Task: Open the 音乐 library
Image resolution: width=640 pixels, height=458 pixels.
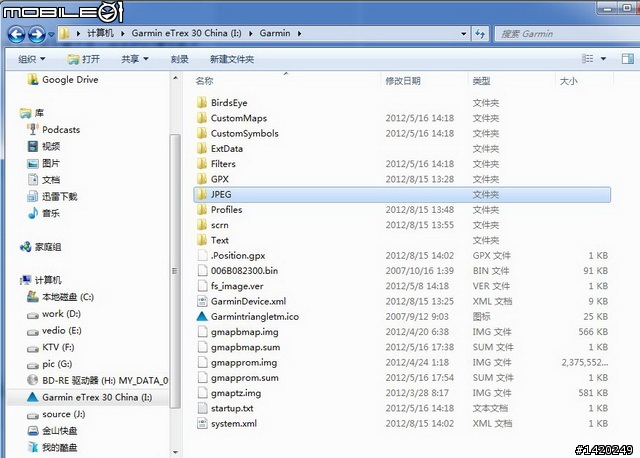Action: pyautogui.click(x=44, y=213)
